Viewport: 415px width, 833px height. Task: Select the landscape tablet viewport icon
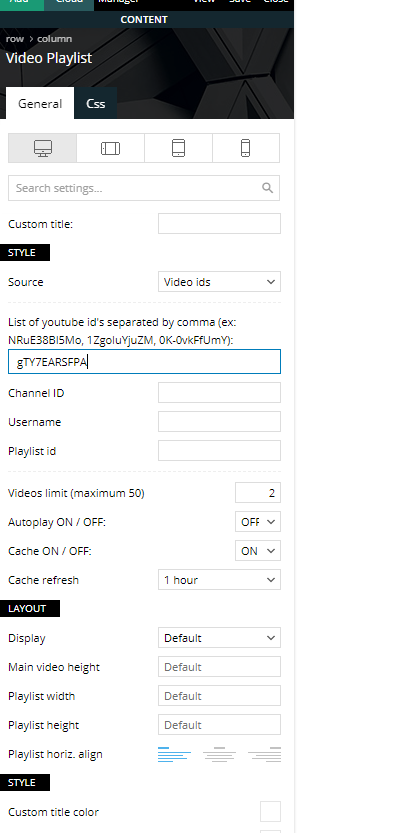pyautogui.click(x=111, y=148)
